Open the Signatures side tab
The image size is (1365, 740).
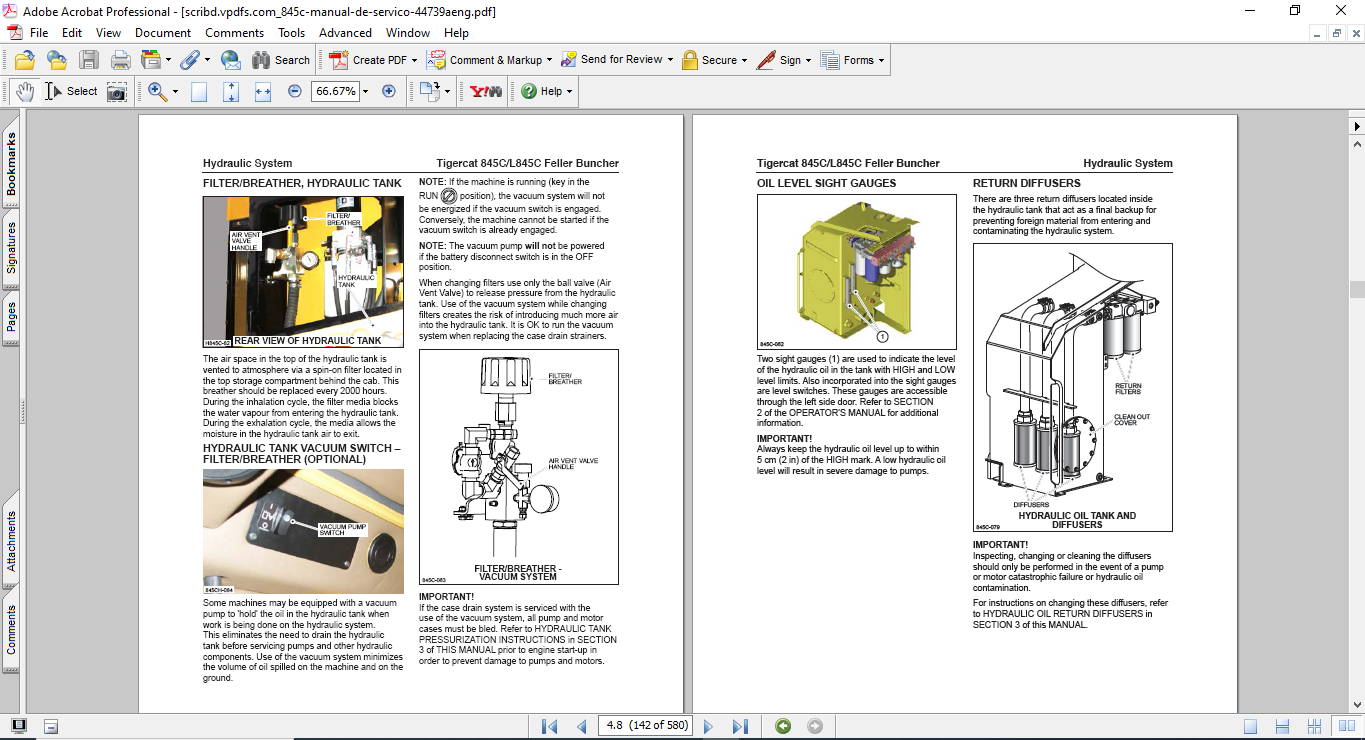11,247
